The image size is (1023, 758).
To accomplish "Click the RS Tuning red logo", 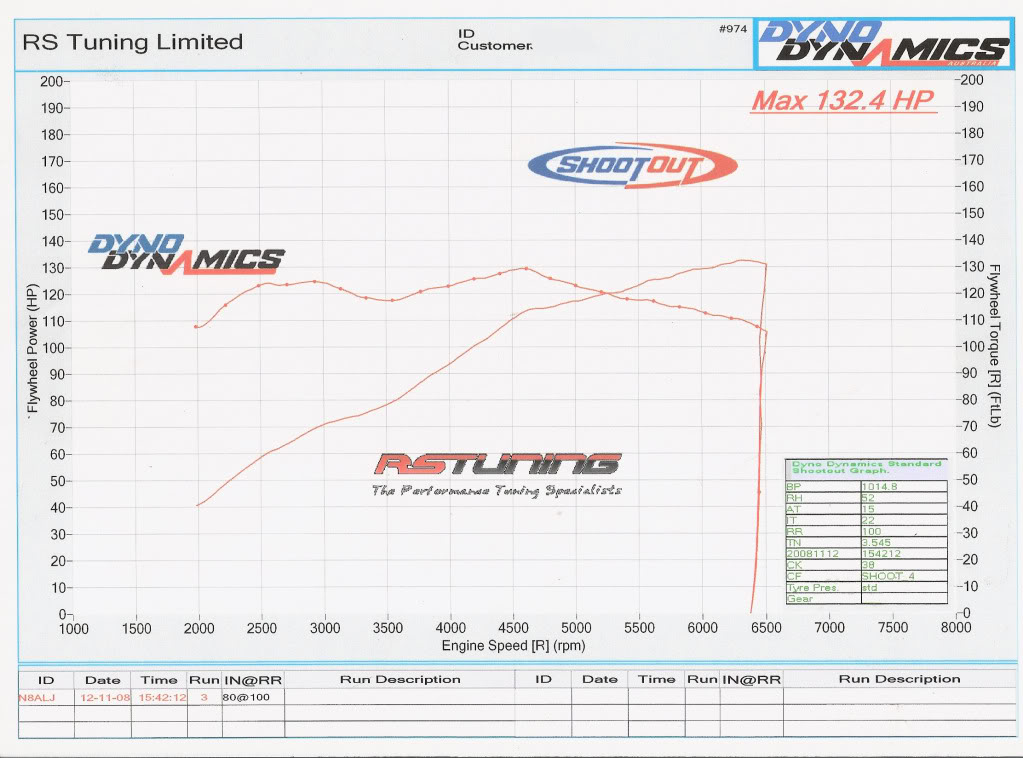I will (x=497, y=464).
